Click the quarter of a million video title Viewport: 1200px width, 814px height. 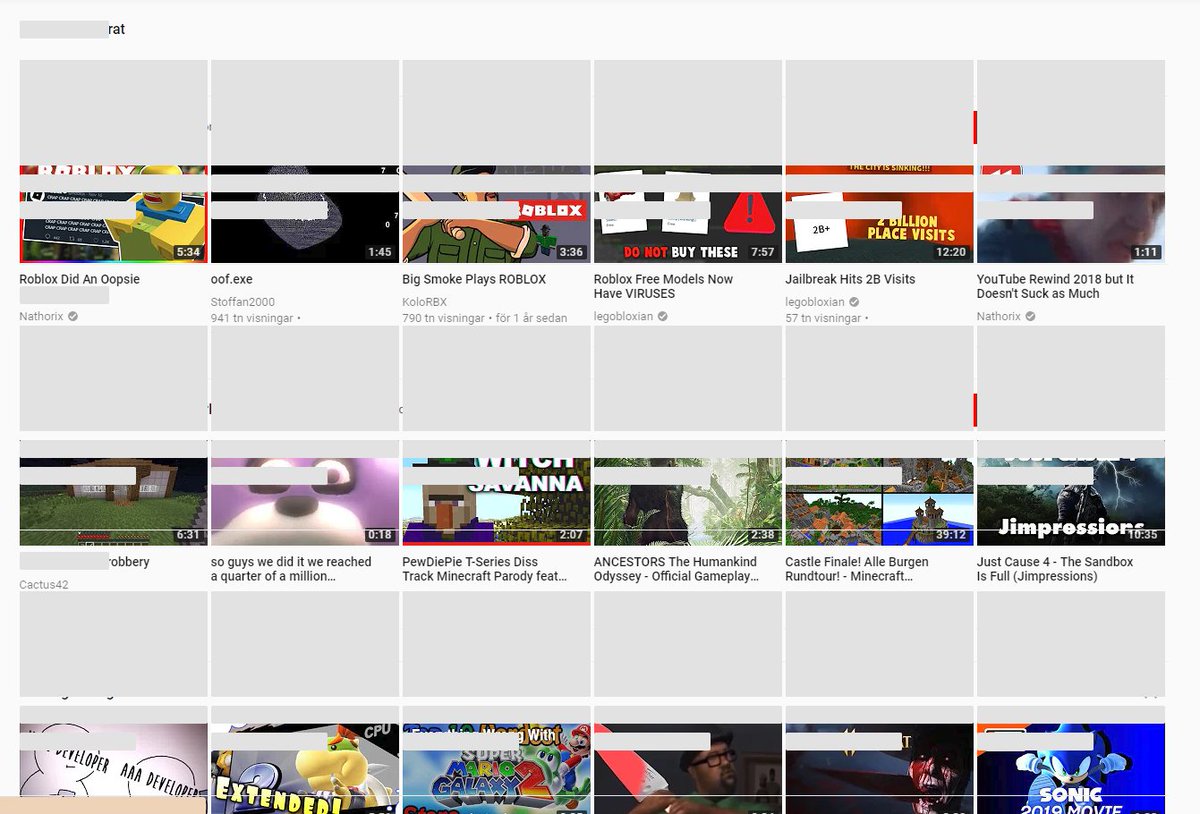(291, 569)
